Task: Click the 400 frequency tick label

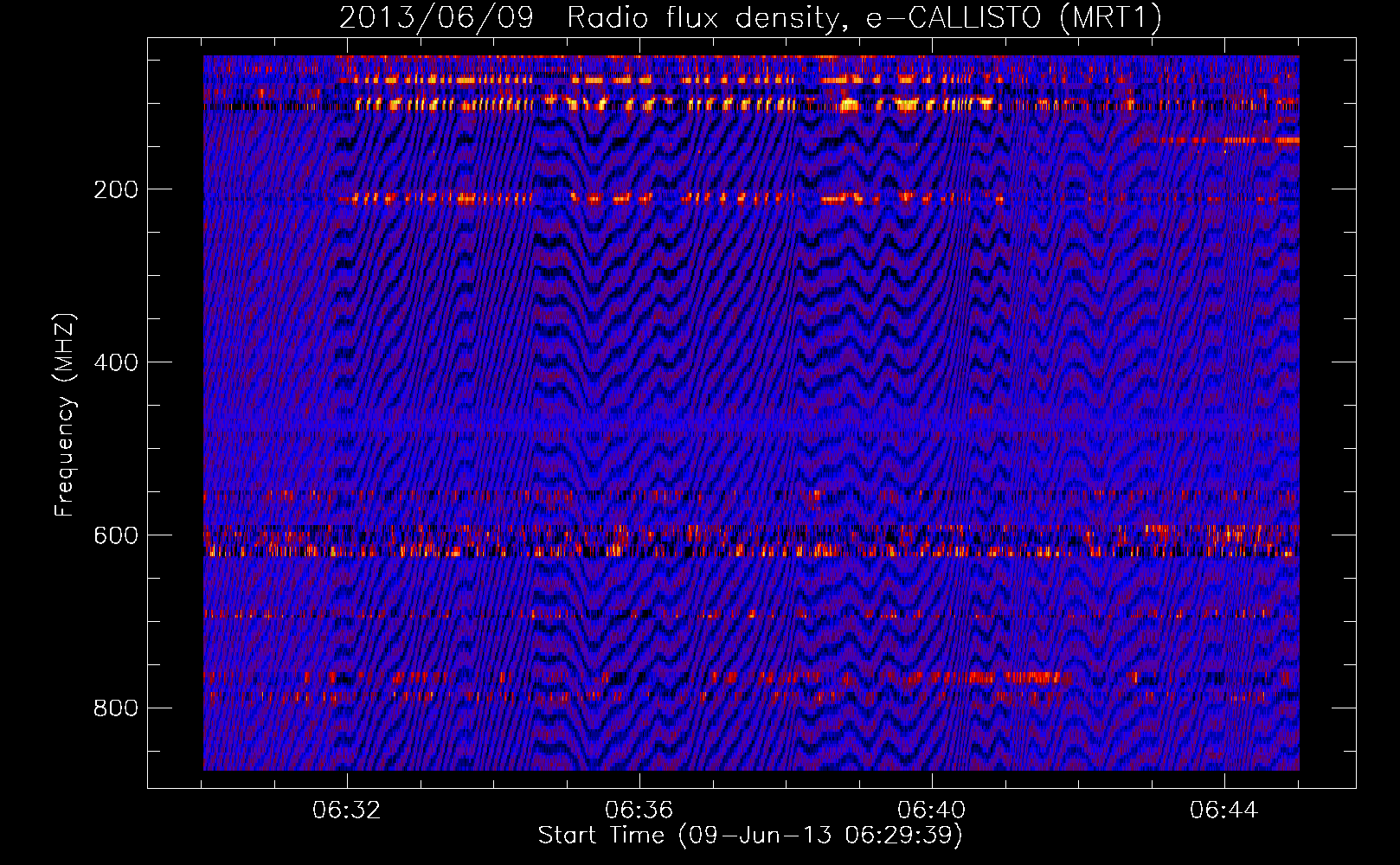Action: click(x=115, y=362)
